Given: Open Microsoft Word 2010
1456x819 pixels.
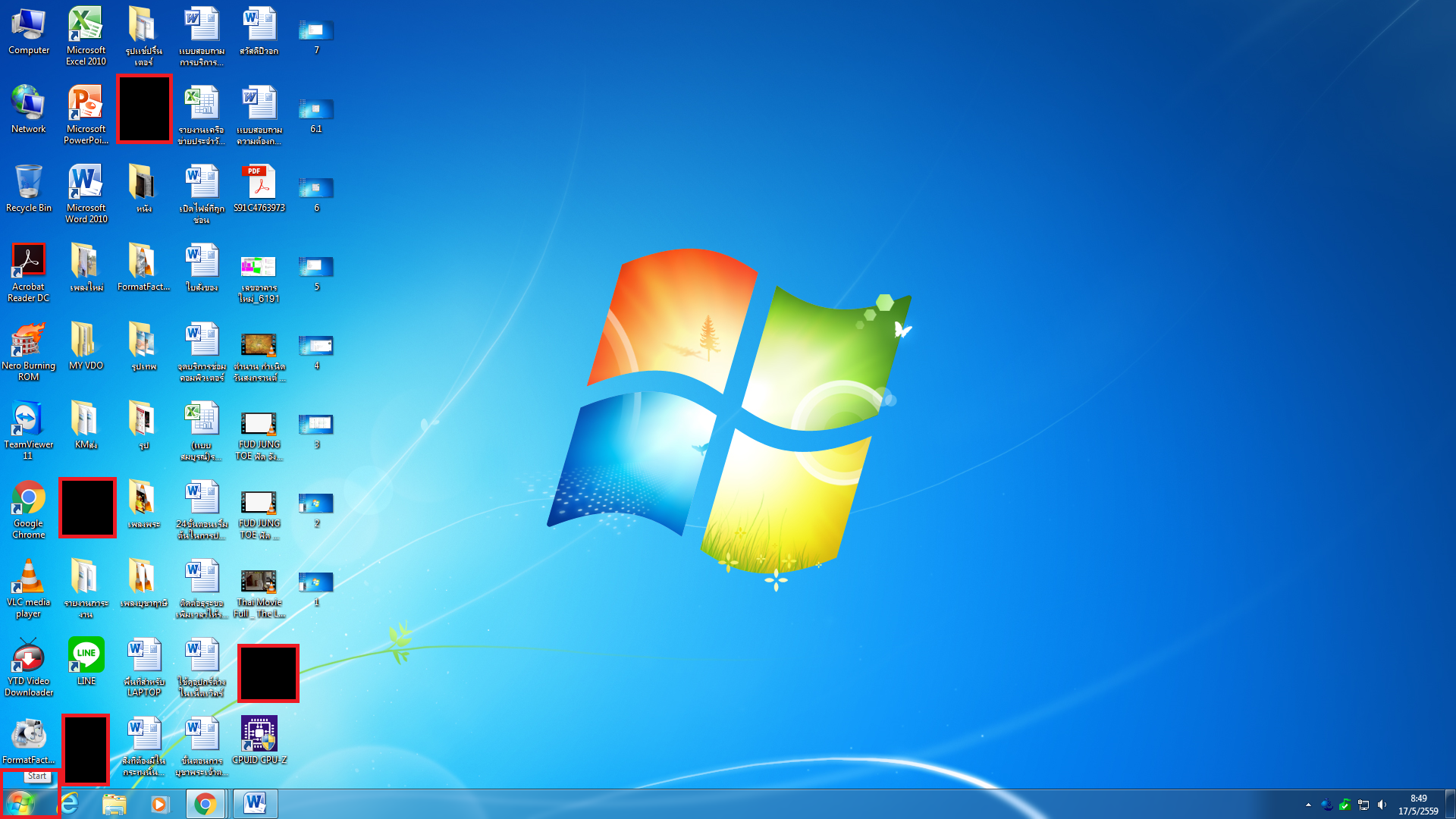Looking at the screenshot, I should 85,185.
